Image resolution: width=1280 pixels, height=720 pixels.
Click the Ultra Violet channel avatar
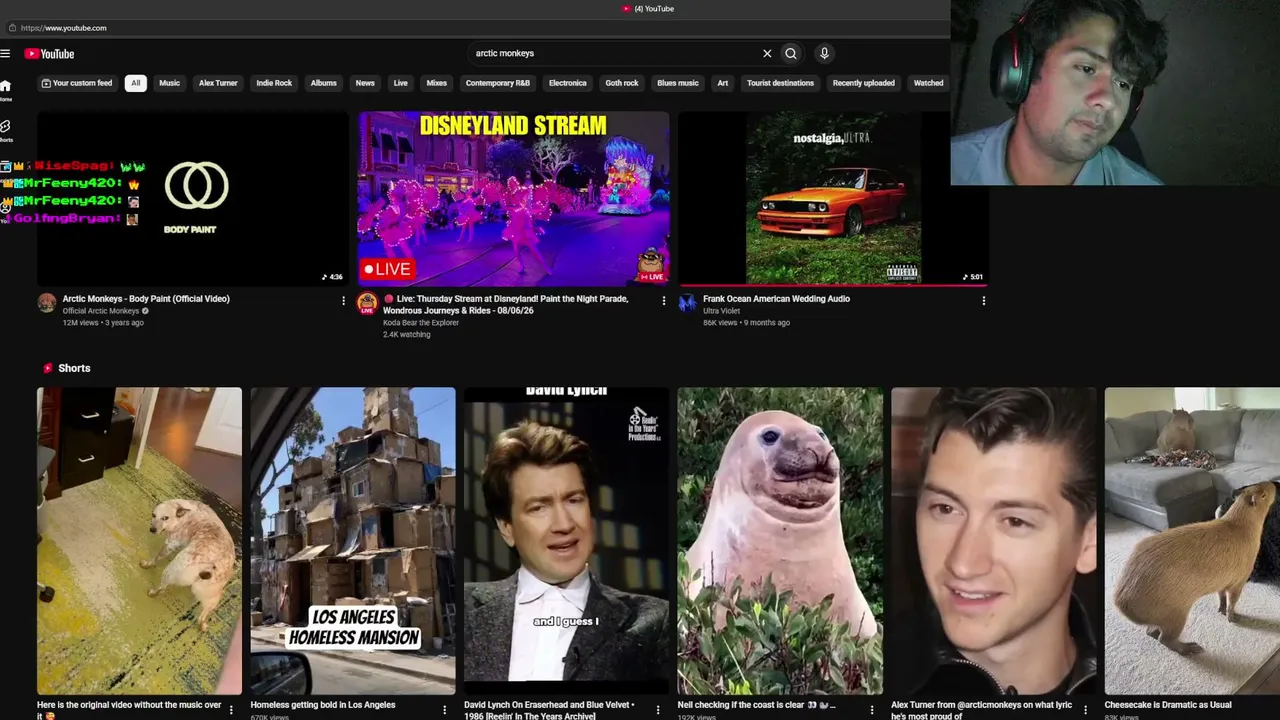tap(687, 303)
